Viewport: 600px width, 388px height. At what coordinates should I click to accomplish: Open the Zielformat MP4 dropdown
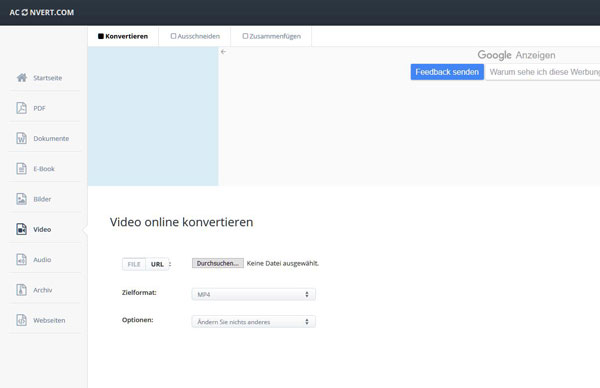pyautogui.click(x=253, y=294)
